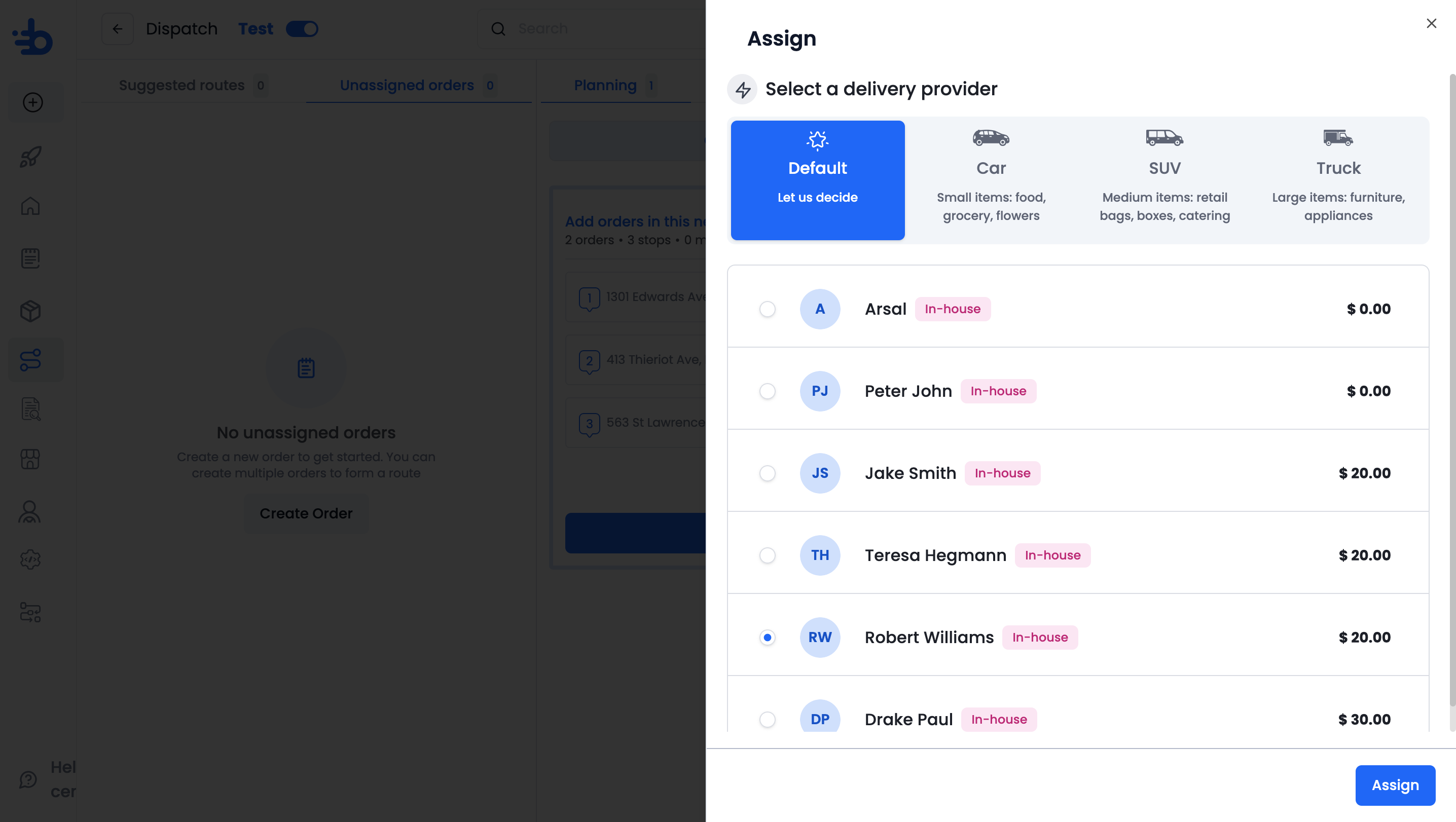The width and height of the screenshot is (1456, 822).
Task: Click the count badge on Planning tab
Action: point(651,85)
